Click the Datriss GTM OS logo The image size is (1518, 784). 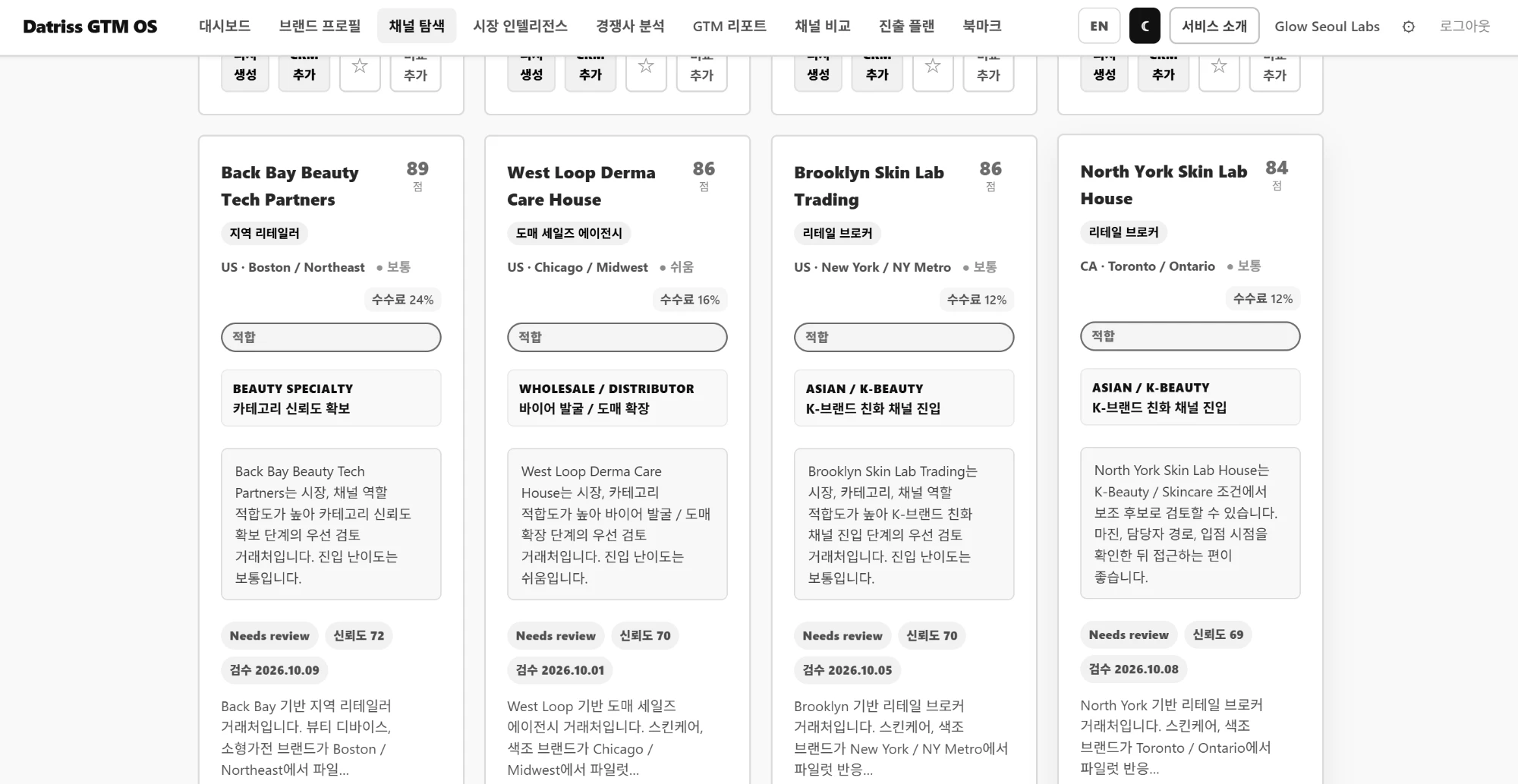(90, 27)
